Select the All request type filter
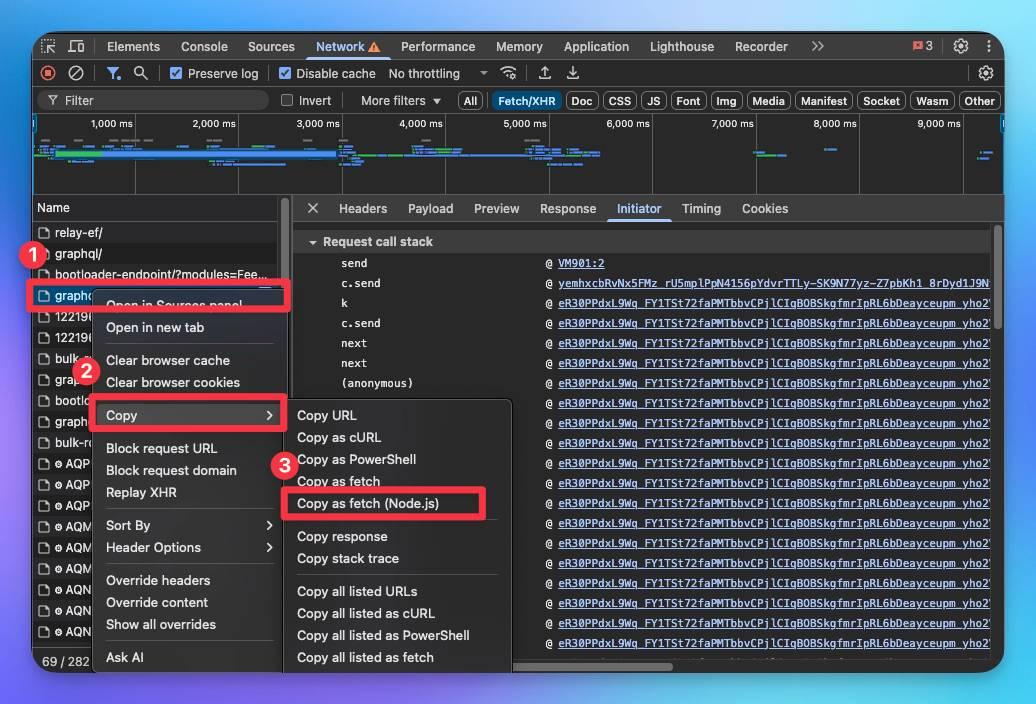The image size is (1036, 704). [470, 101]
